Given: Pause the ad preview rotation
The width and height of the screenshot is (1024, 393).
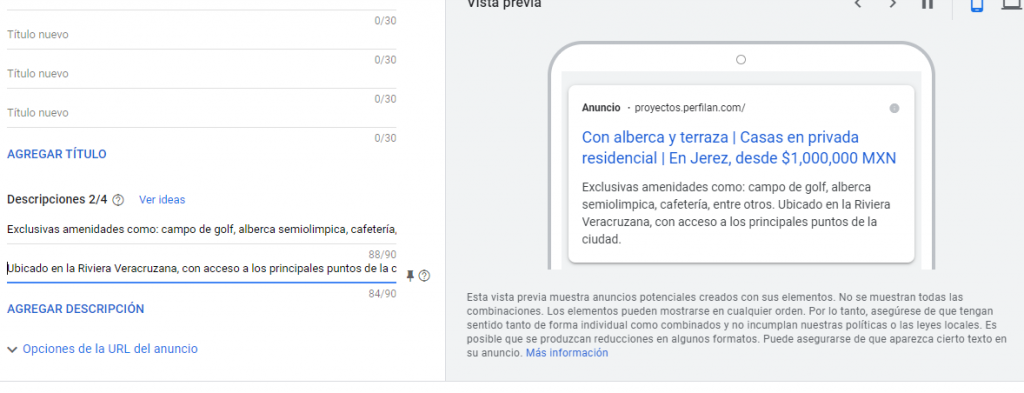Looking at the screenshot, I should pyautogui.click(x=927, y=4).
